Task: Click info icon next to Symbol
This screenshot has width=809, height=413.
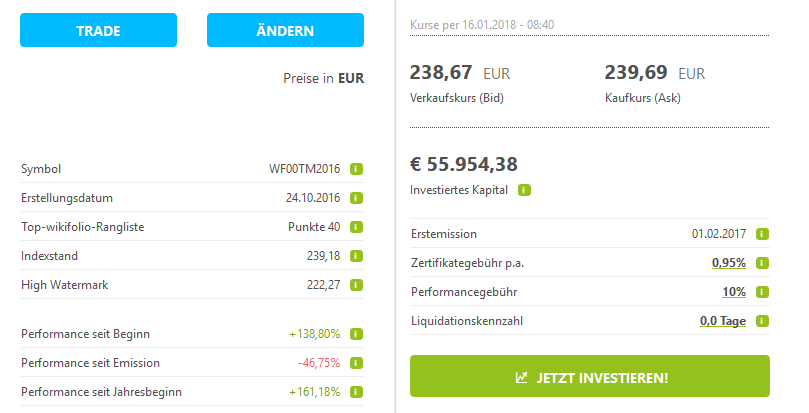Action: (x=356, y=169)
